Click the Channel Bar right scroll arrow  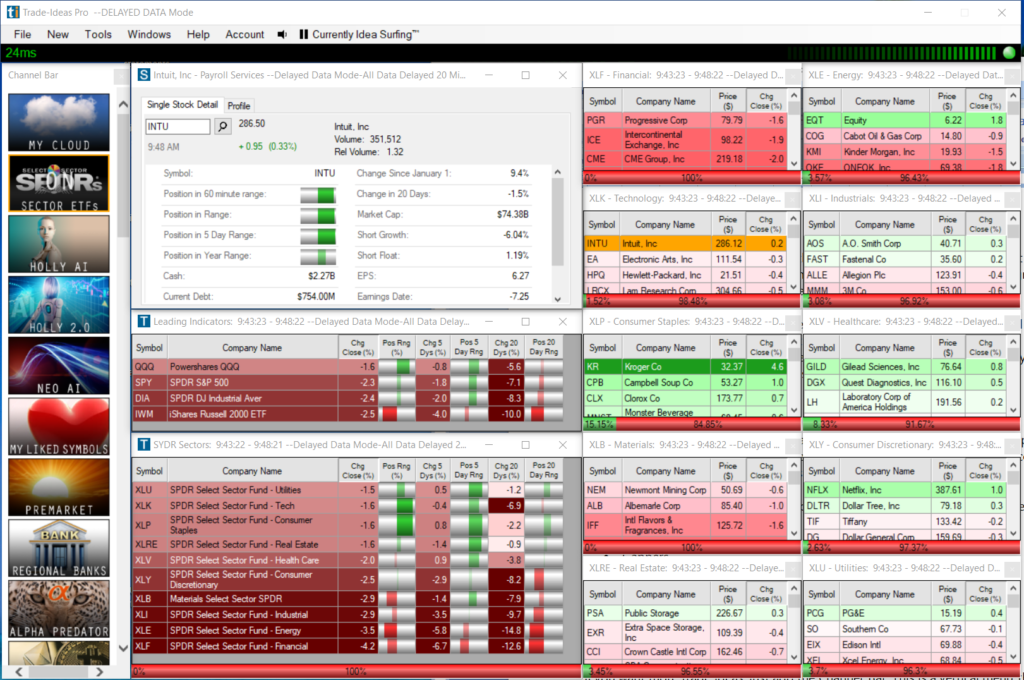pos(99,671)
